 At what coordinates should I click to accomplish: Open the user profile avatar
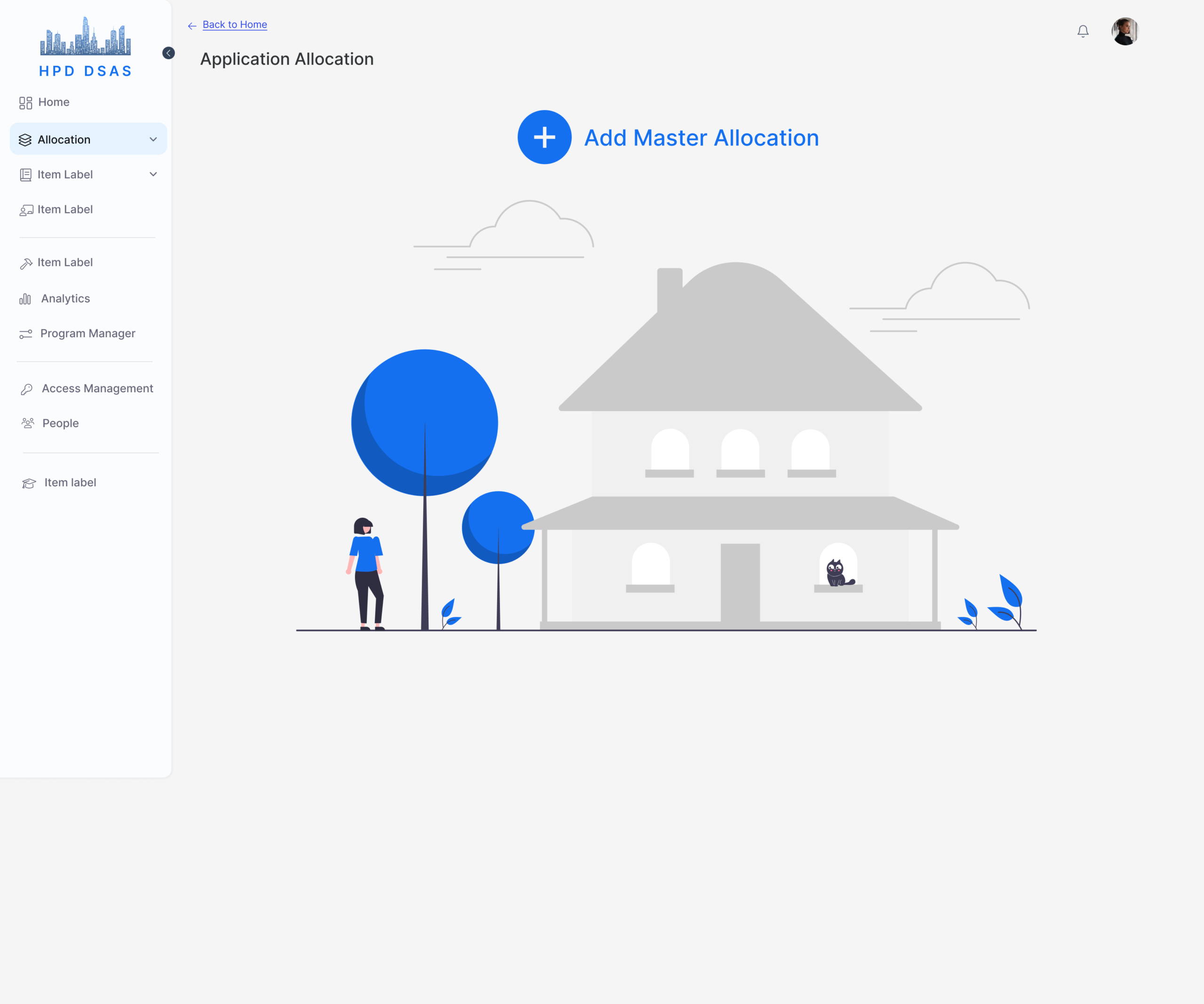[1125, 32]
